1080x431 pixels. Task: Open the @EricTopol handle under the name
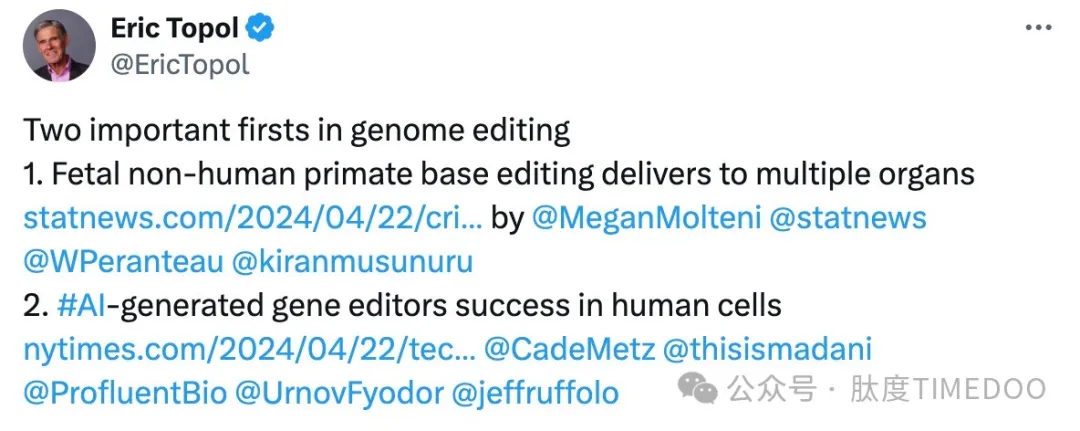[x=180, y=64]
